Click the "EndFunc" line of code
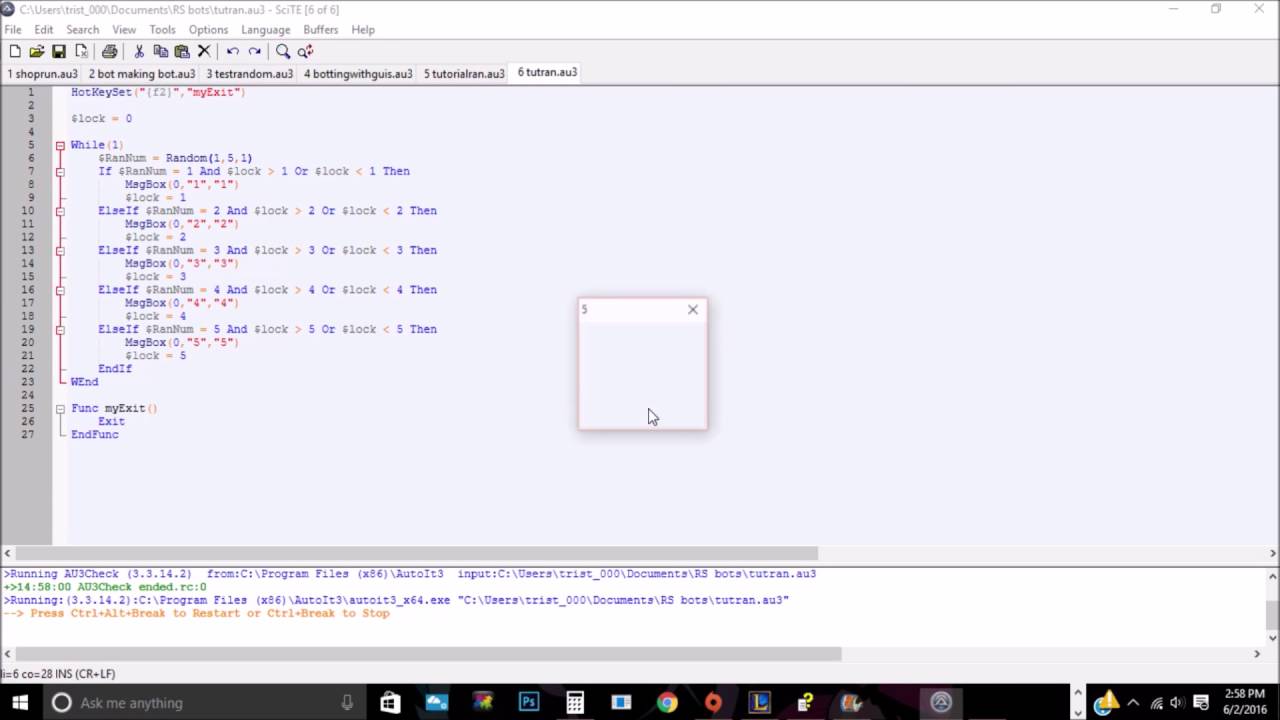Screen dimensions: 1280x720 [x=94, y=435]
